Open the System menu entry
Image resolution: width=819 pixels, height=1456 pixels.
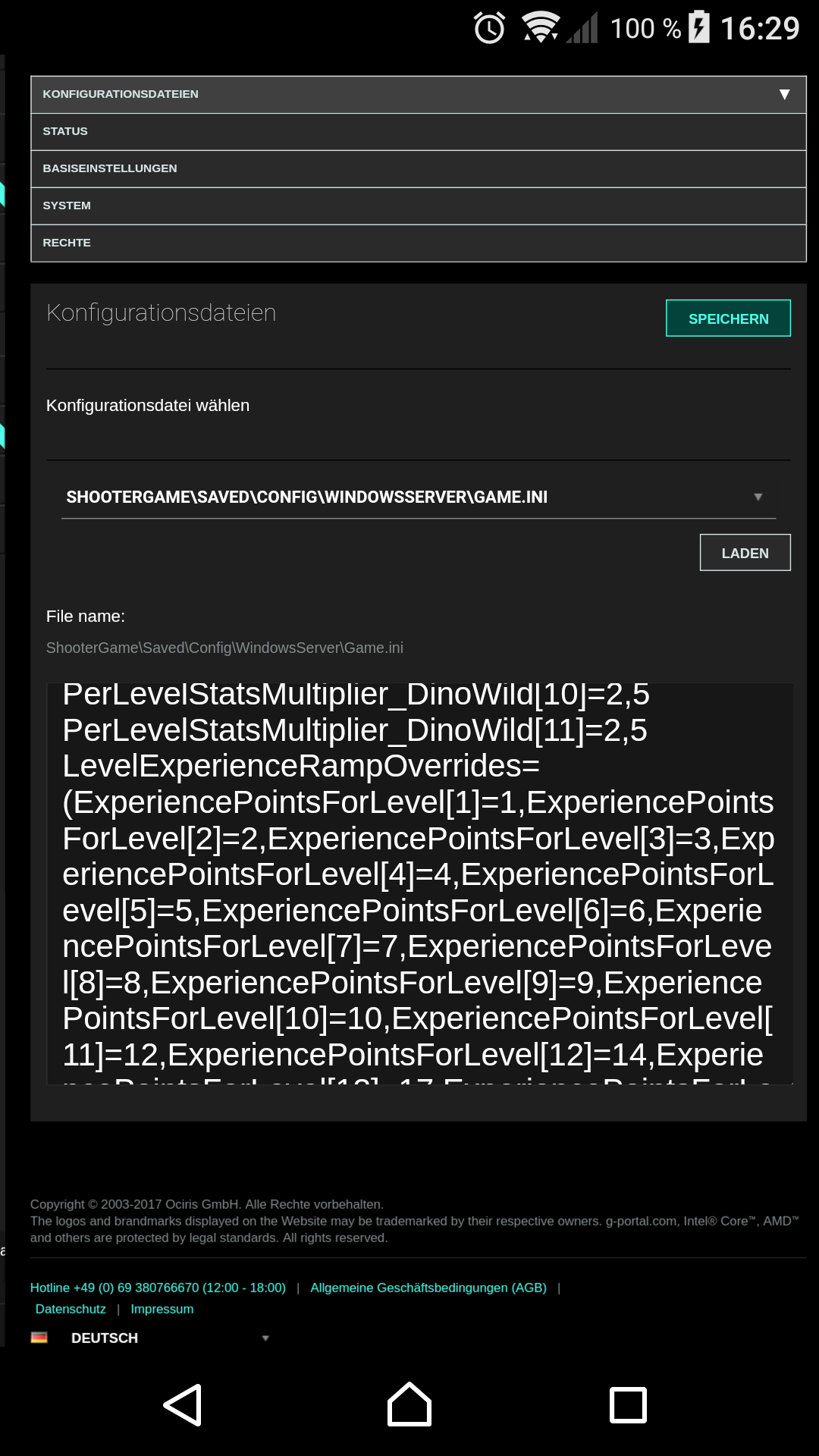[x=419, y=206]
